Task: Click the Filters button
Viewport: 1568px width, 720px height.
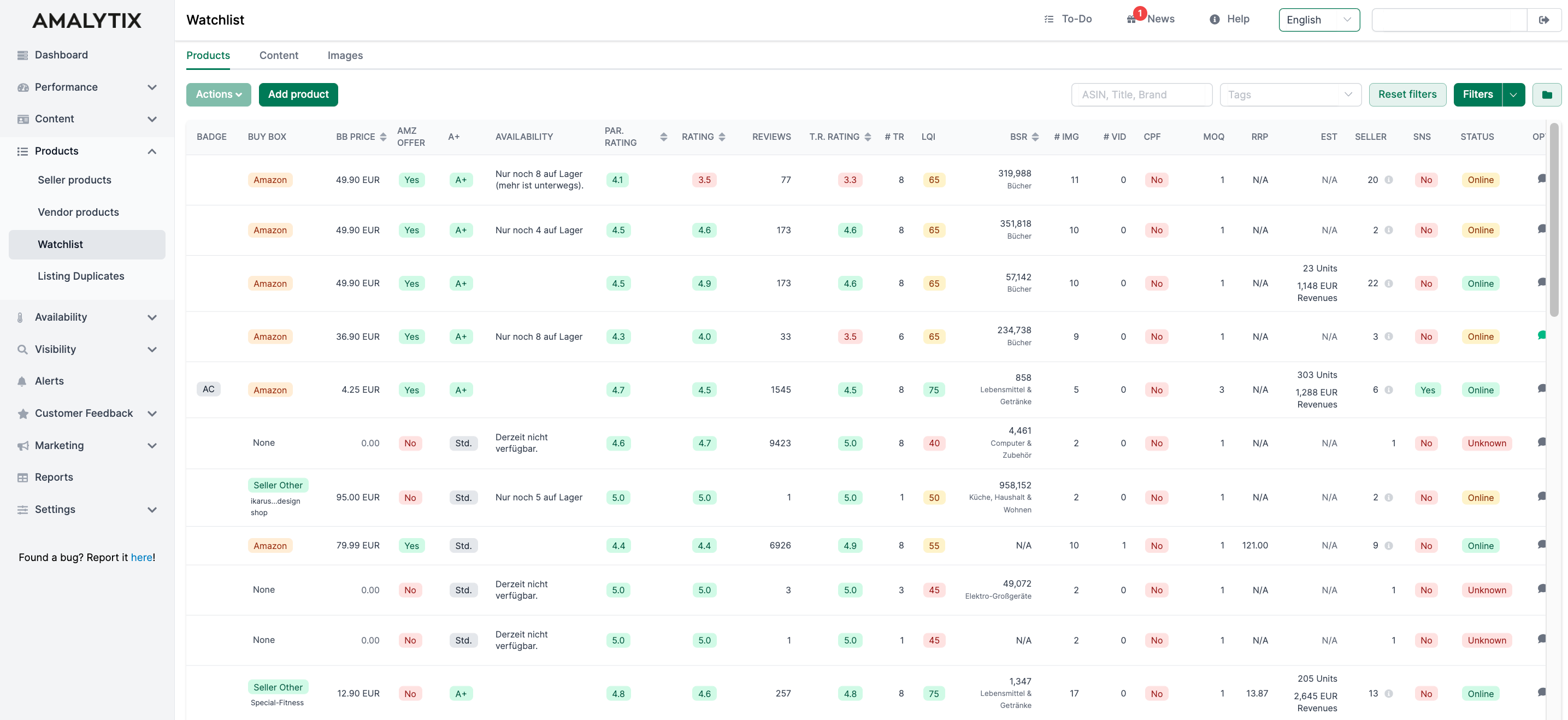Action: (x=1477, y=95)
